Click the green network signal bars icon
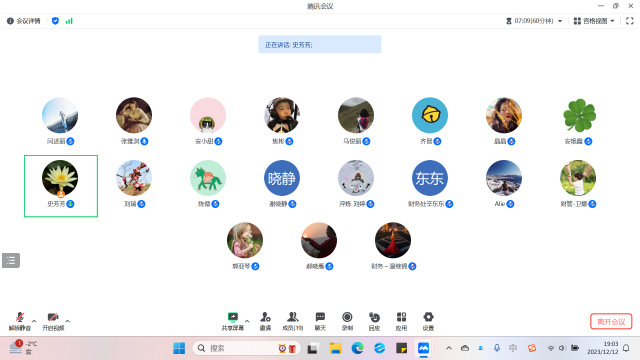Image resolution: width=640 pixels, height=360 pixels. (69, 21)
